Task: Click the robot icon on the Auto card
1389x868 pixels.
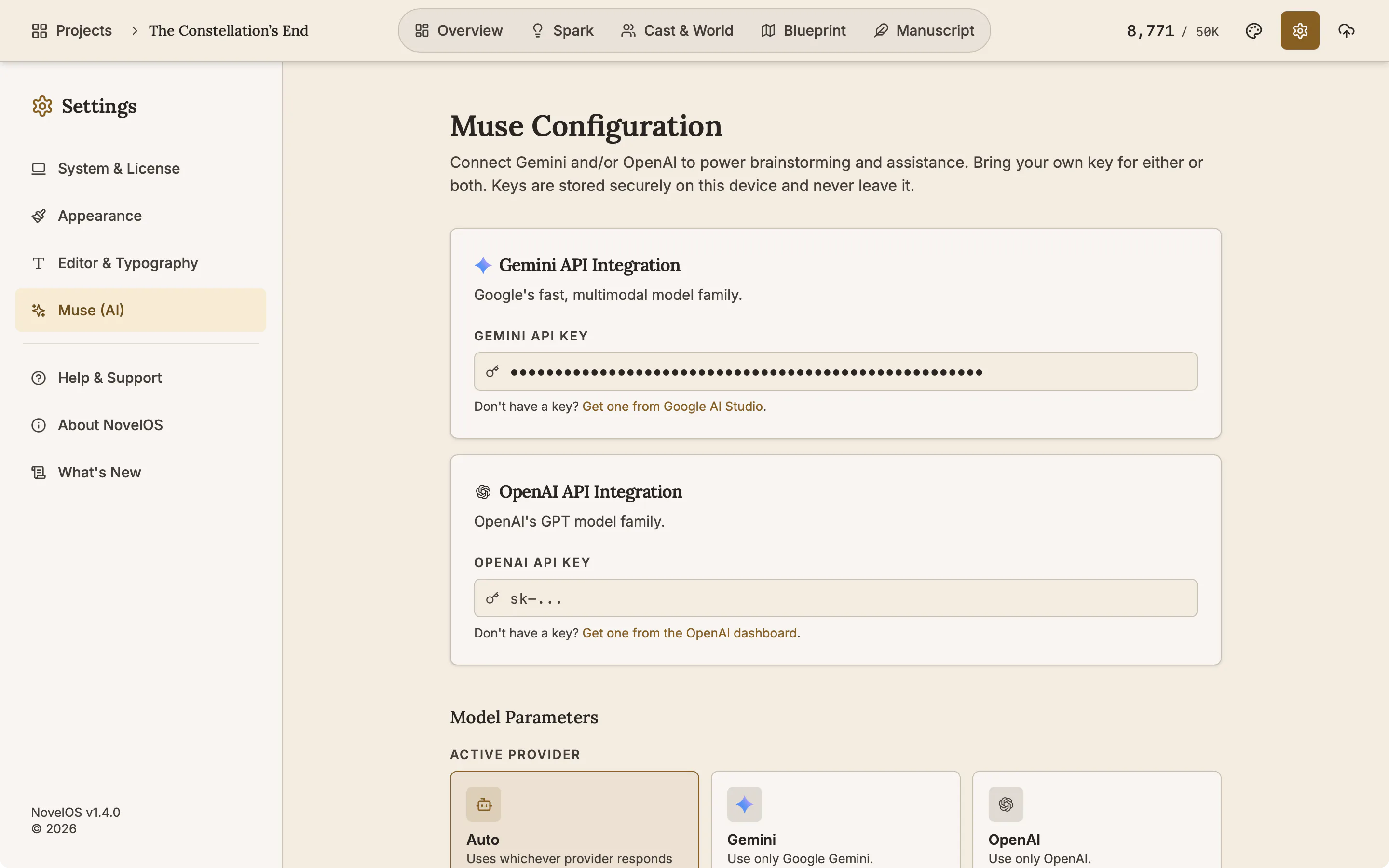Action: pyautogui.click(x=483, y=804)
